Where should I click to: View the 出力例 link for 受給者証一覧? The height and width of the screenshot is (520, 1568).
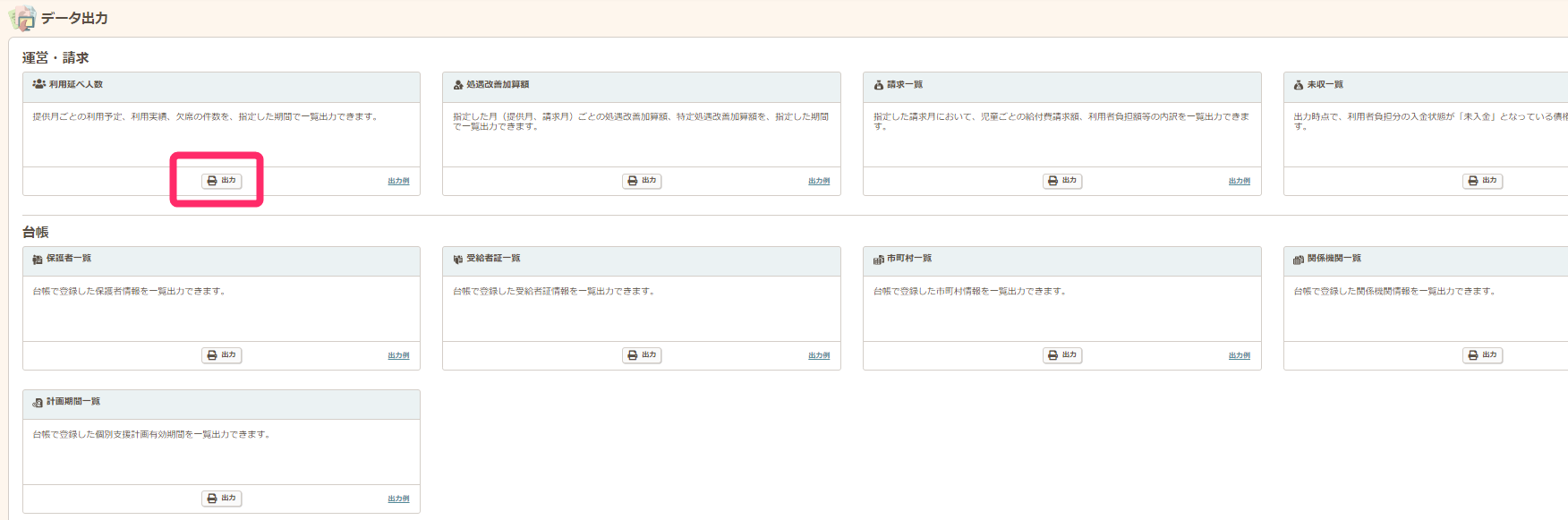coord(819,356)
